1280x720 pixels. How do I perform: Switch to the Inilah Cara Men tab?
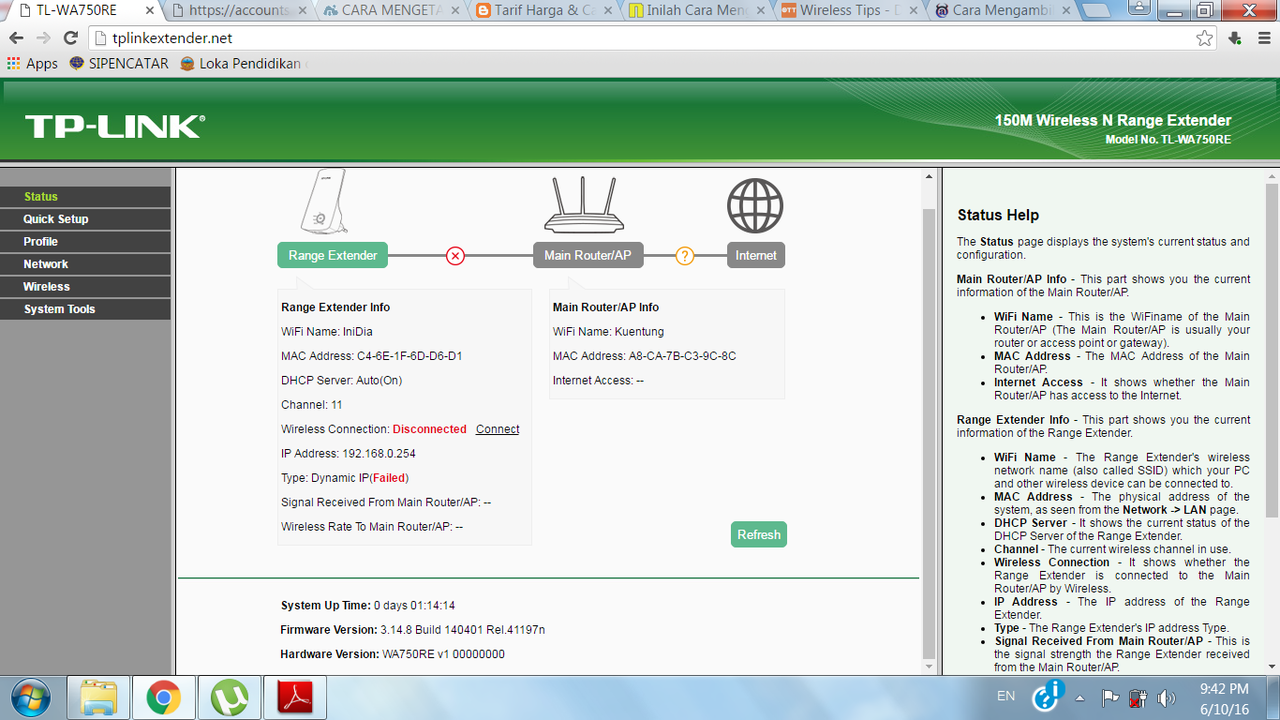coord(695,11)
